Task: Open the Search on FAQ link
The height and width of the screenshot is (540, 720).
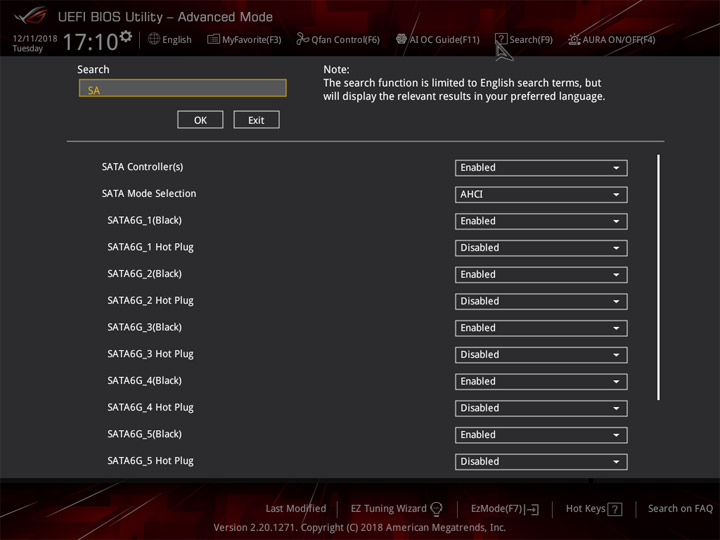Action: 680,508
